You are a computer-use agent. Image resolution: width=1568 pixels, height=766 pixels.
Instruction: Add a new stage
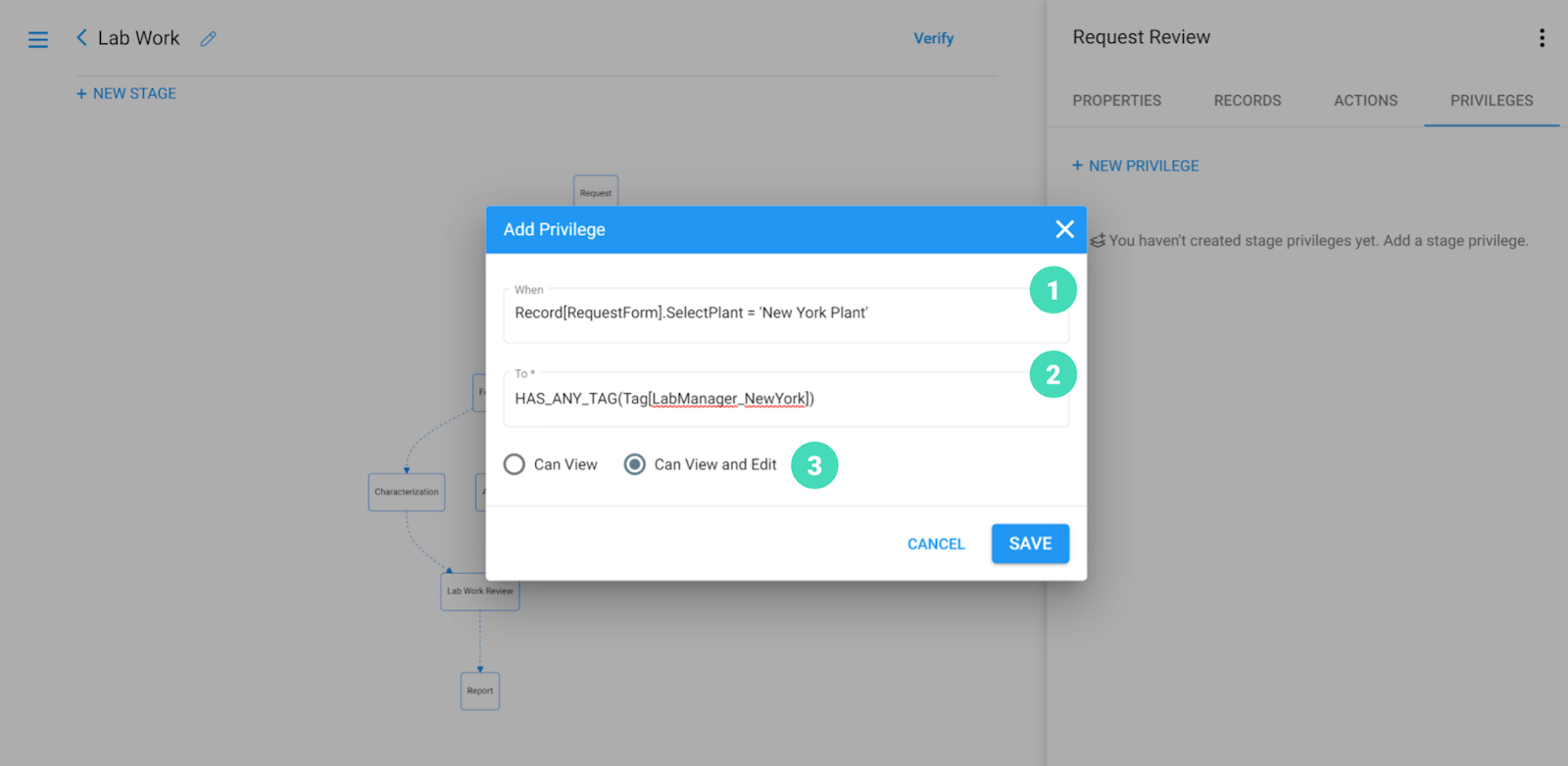click(126, 93)
